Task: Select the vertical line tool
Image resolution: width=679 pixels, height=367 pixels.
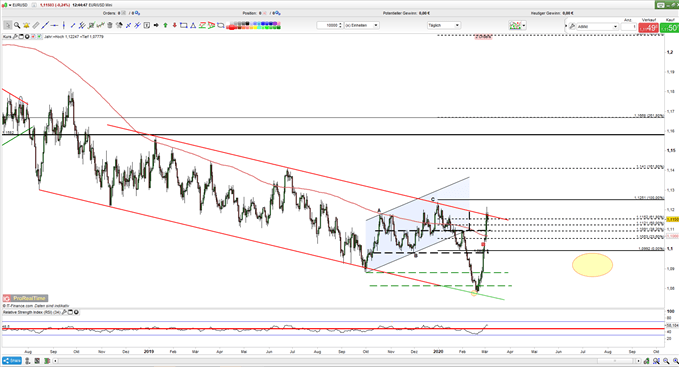Action: point(64,26)
